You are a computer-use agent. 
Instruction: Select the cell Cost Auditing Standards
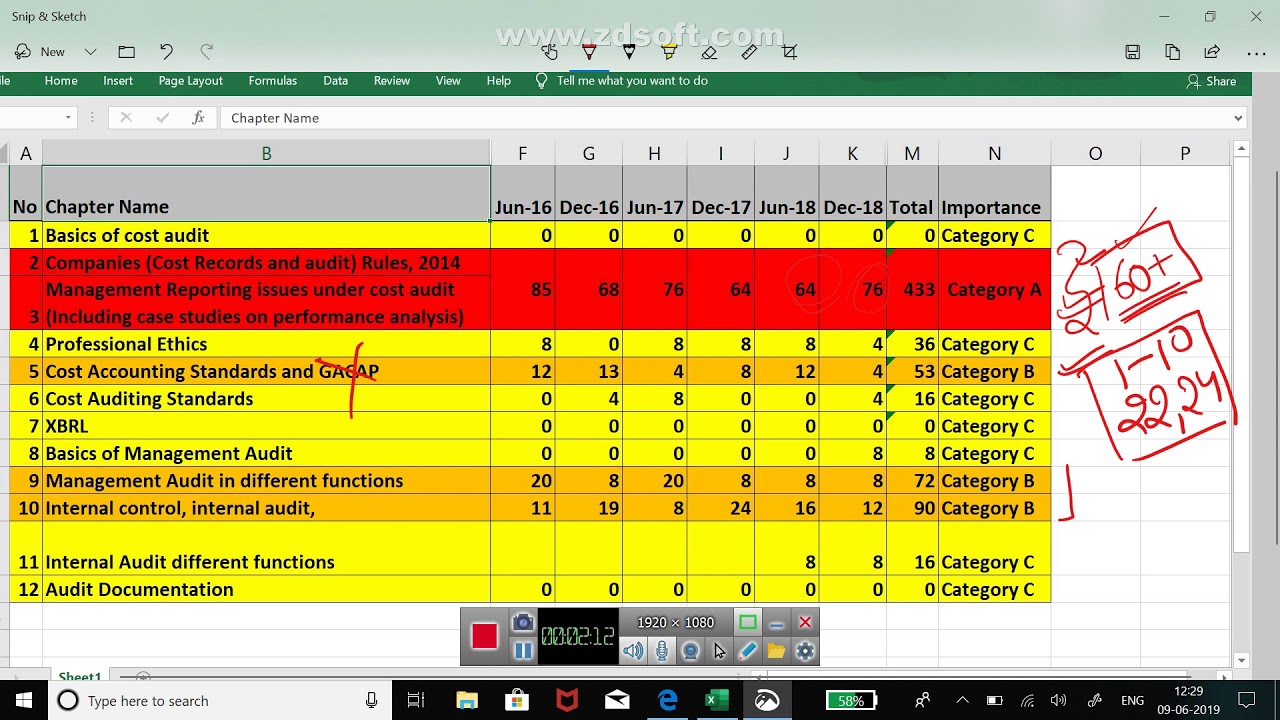click(266, 399)
